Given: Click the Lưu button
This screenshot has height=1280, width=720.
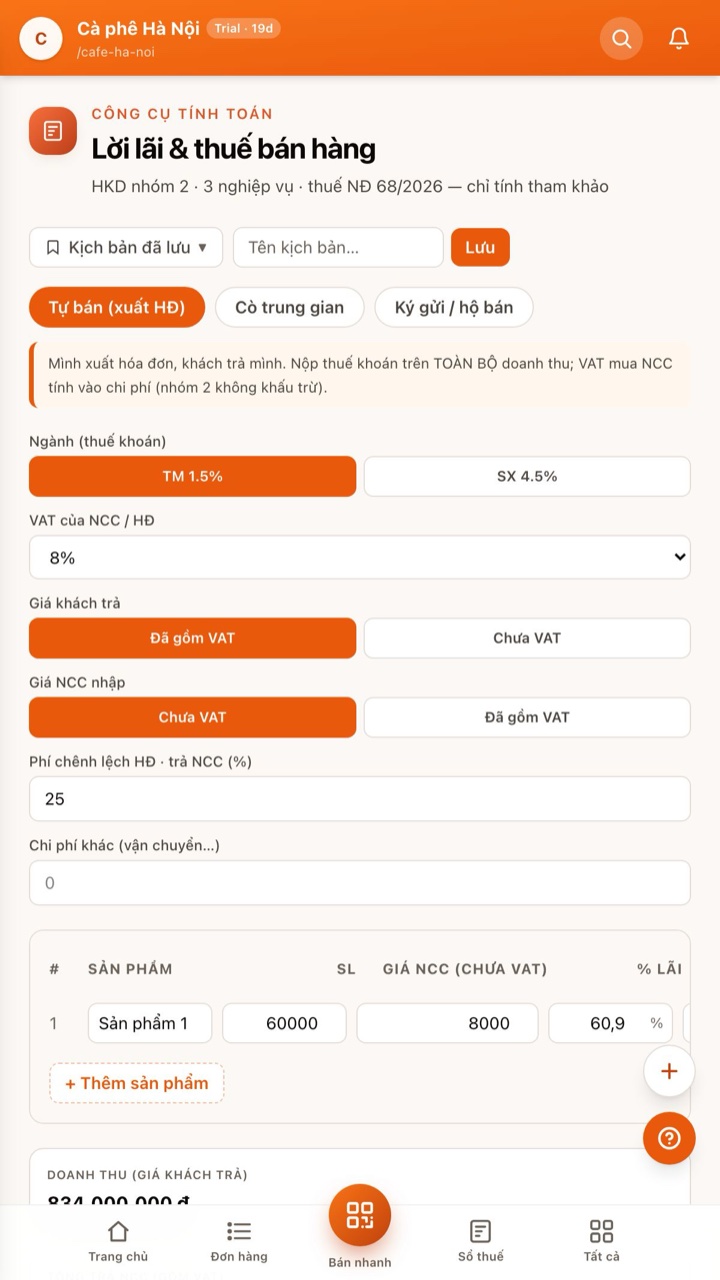Looking at the screenshot, I should (x=480, y=247).
